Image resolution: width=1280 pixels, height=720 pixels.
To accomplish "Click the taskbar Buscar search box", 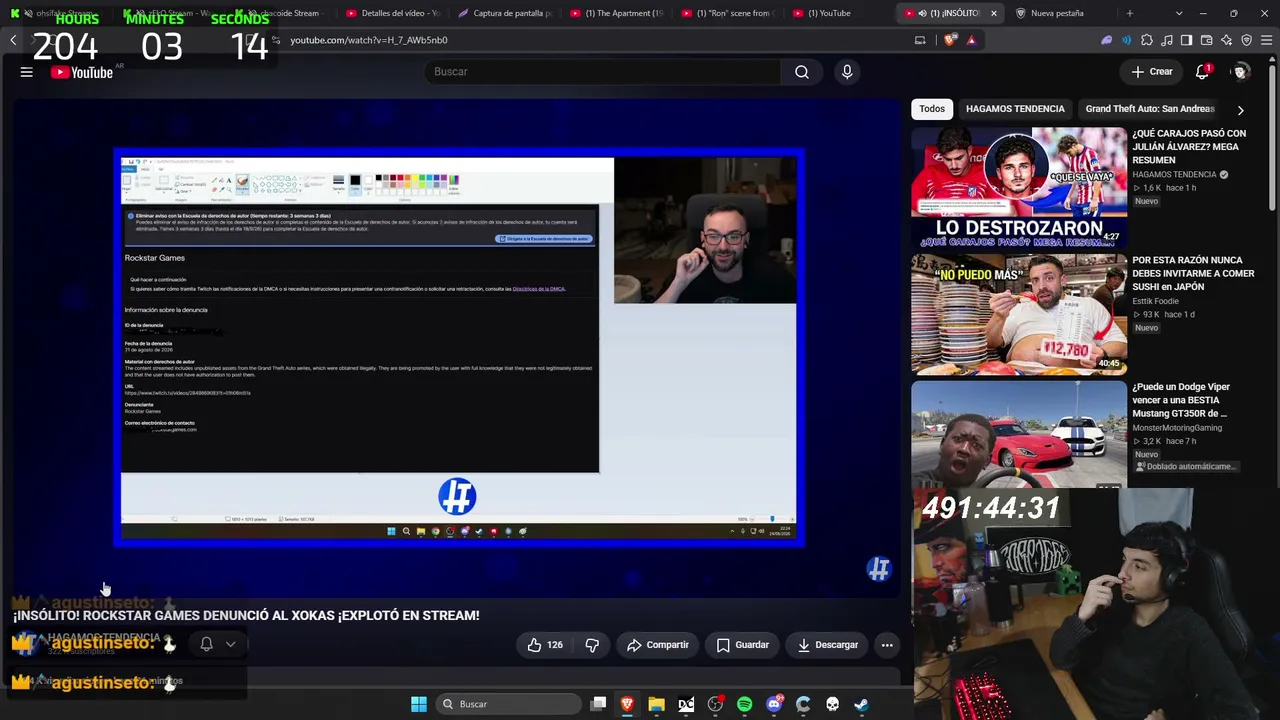I will coord(509,704).
